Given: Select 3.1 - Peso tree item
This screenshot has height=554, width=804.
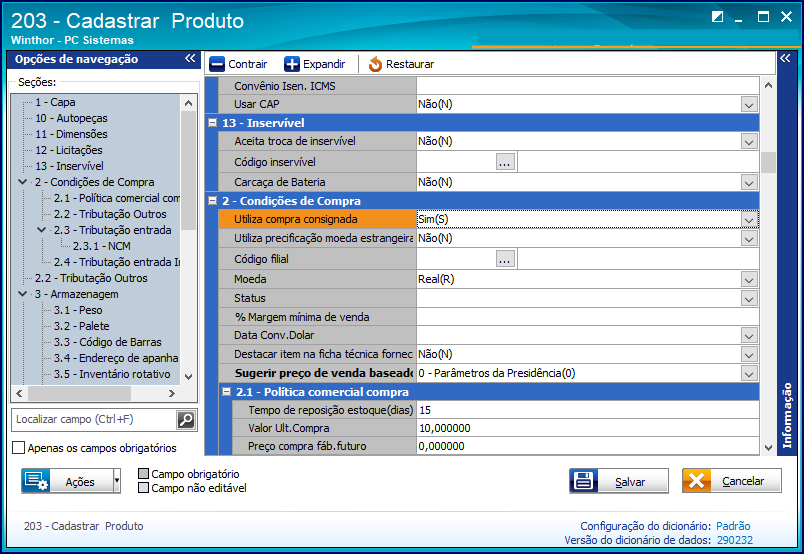Looking at the screenshot, I should [x=78, y=310].
